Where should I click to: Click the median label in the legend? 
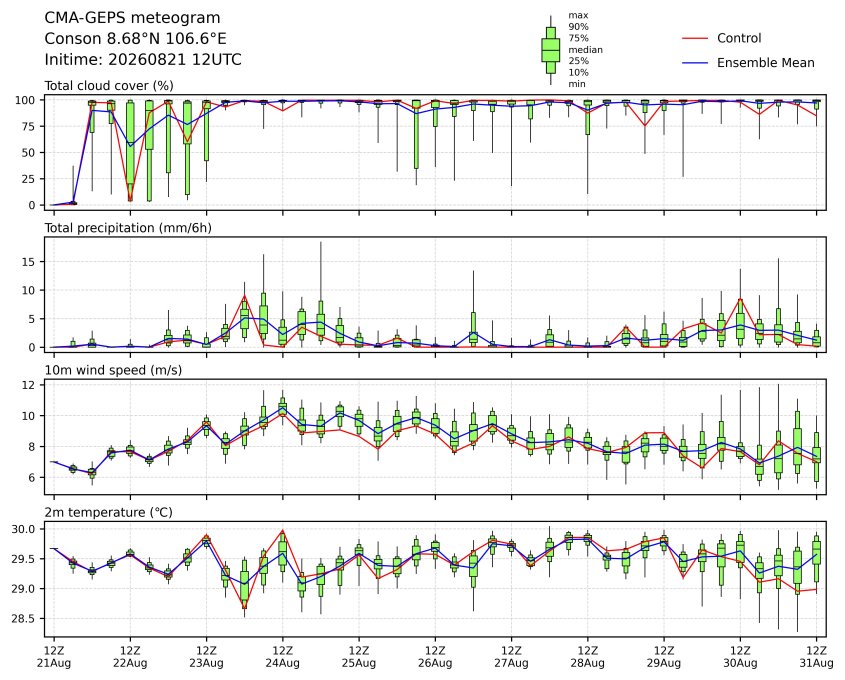(585, 50)
